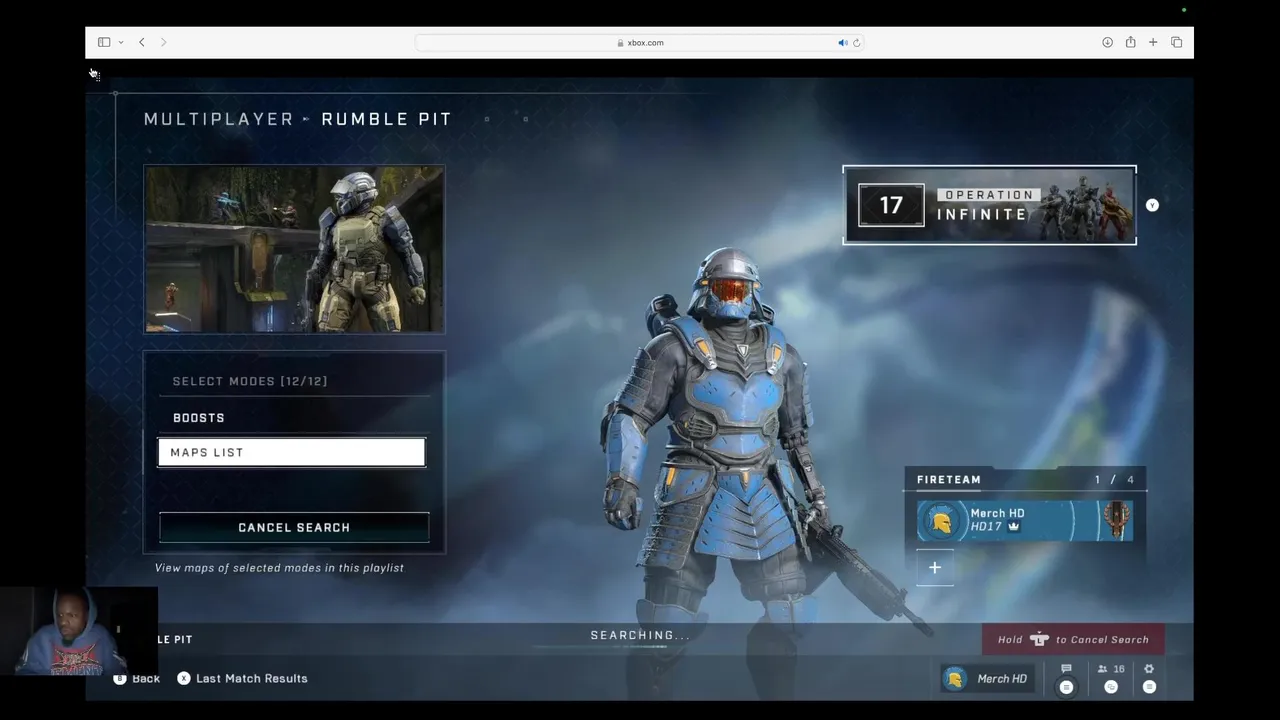Open the sidebar dropdown chevron in Safari
The height and width of the screenshot is (720, 1280).
tap(120, 42)
